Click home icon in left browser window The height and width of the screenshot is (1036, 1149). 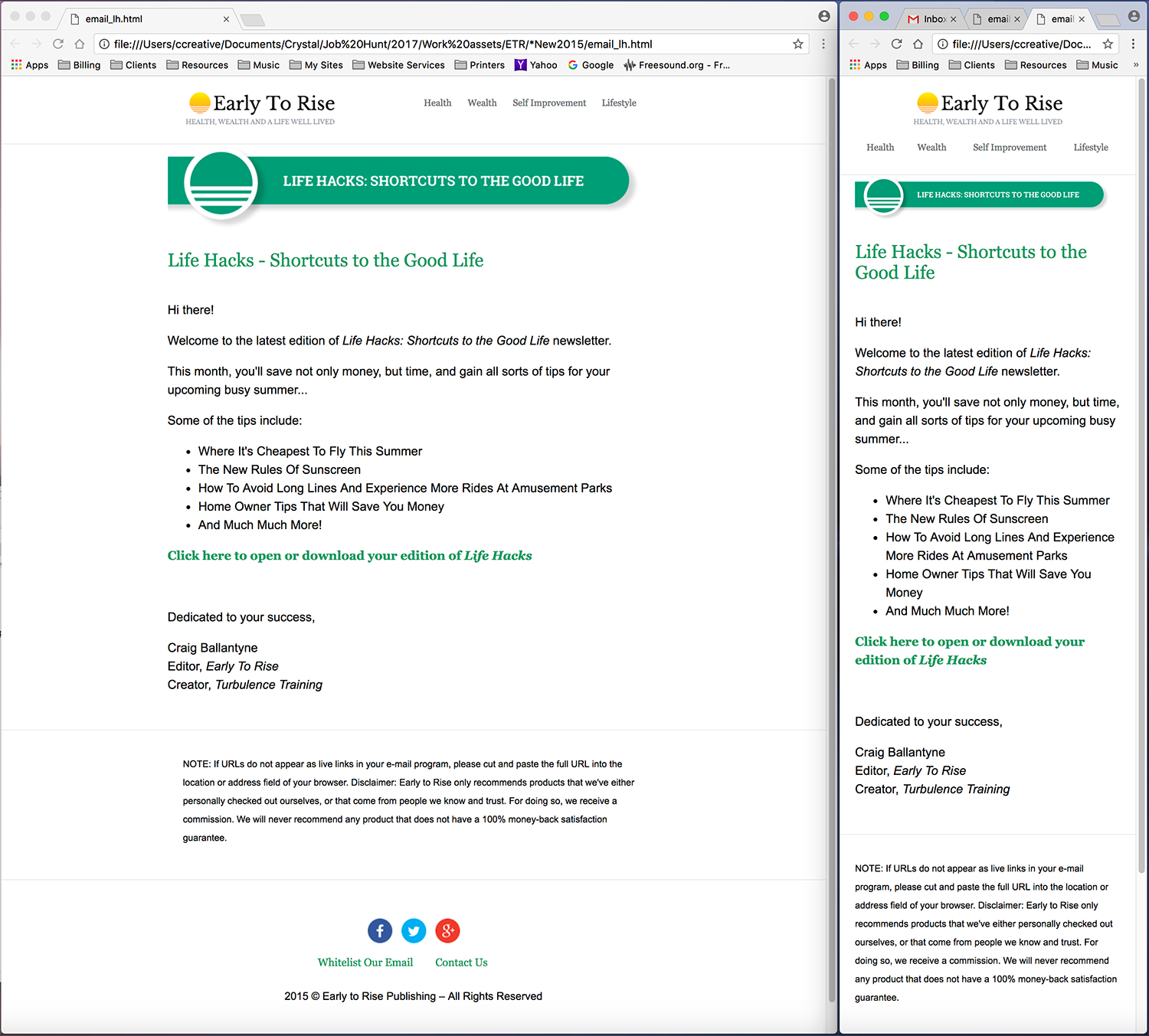click(x=80, y=44)
